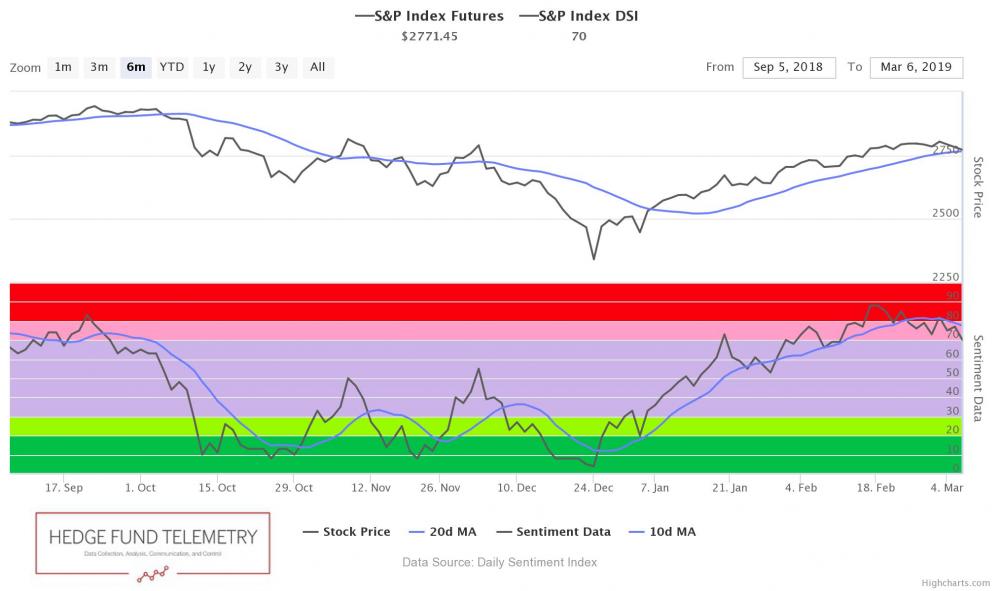
Task: Toggle the 20d MA legend series
Action: (x=443, y=532)
